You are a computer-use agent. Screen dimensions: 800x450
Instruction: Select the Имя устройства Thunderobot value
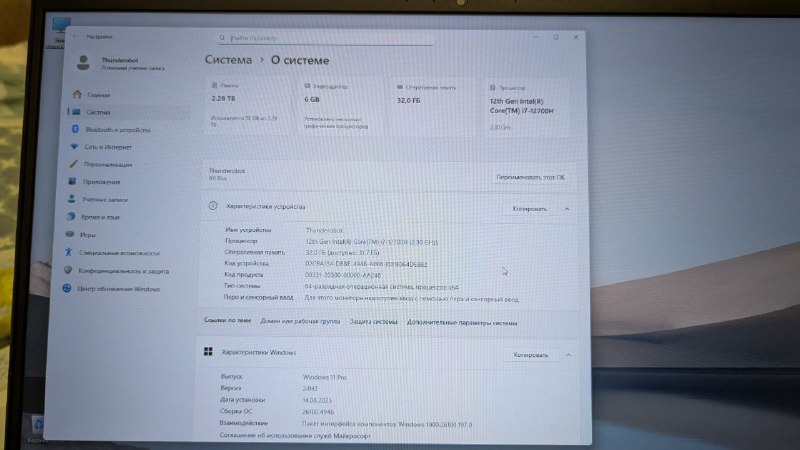coord(324,230)
